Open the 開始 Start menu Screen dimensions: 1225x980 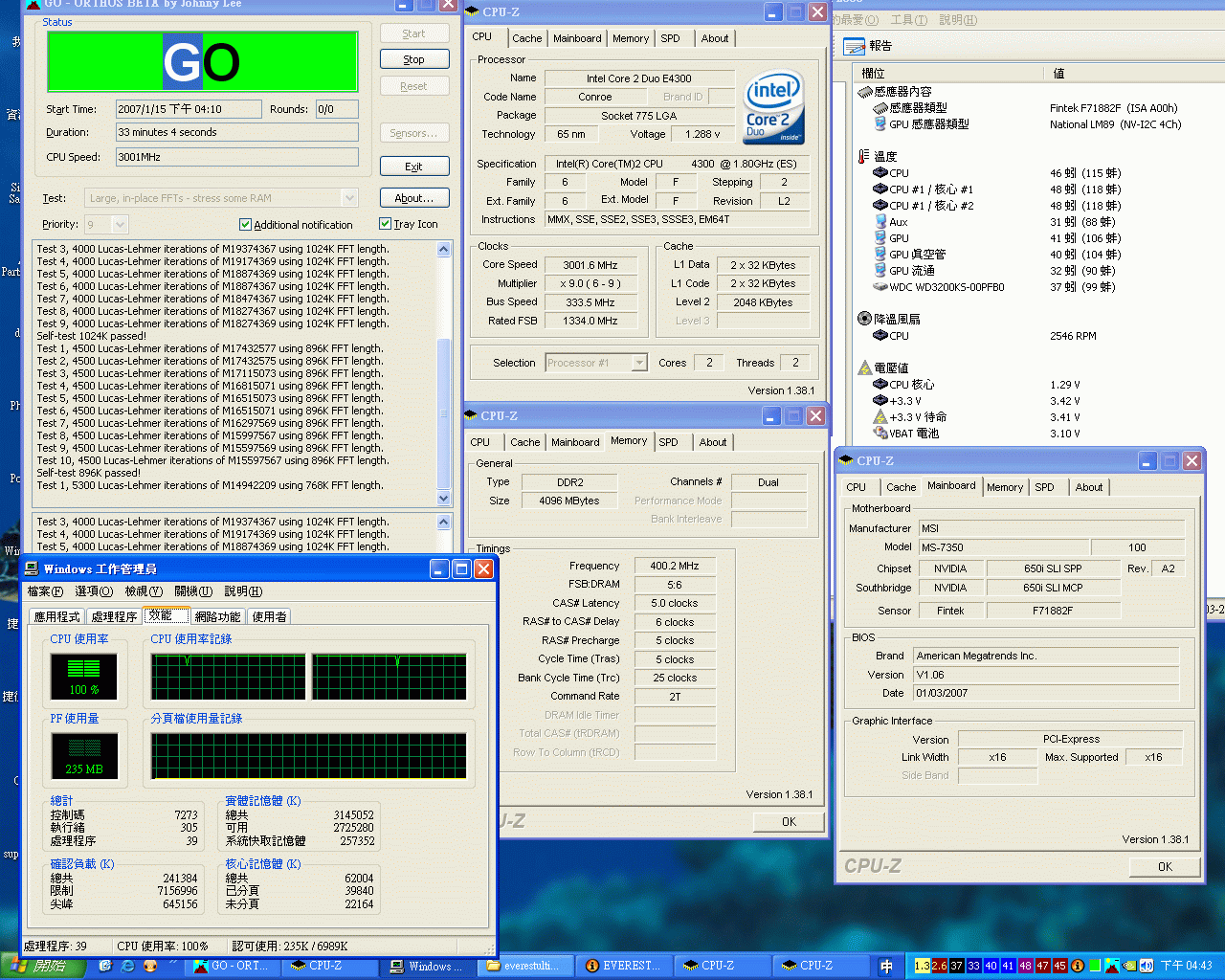point(46,966)
